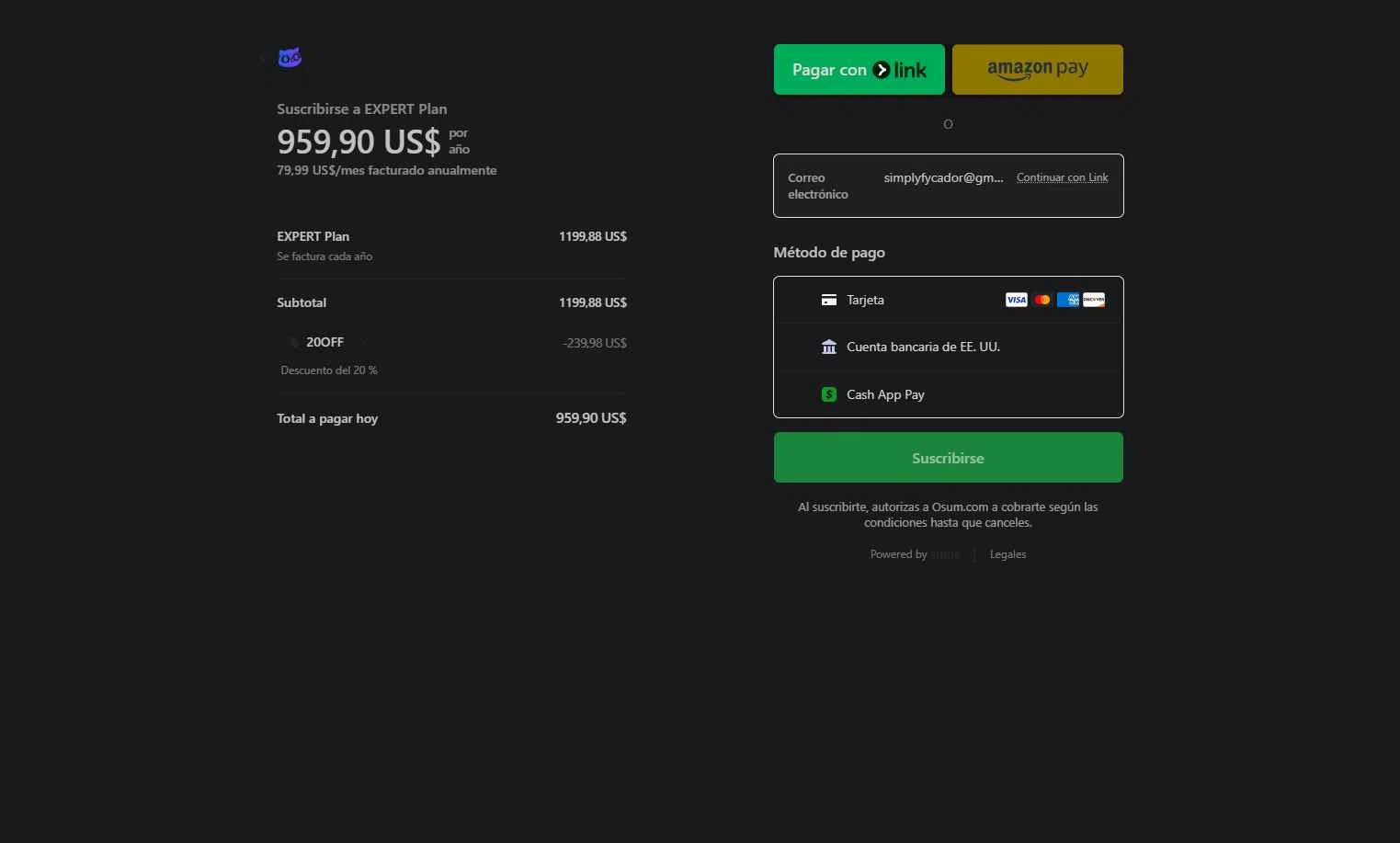Click the Subtotal label

point(302,302)
